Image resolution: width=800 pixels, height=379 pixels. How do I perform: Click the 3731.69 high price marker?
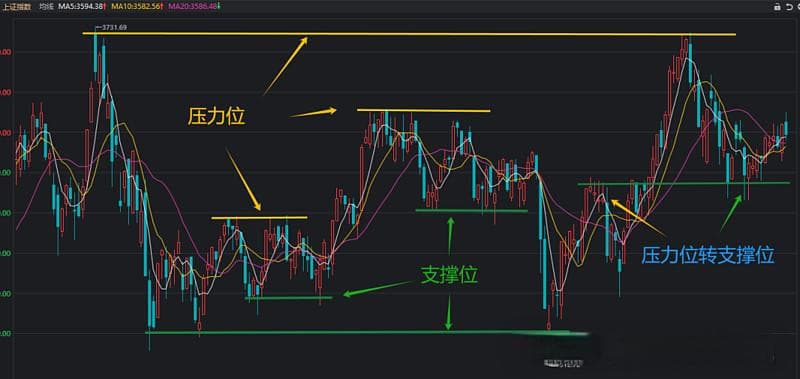[114, 28]
